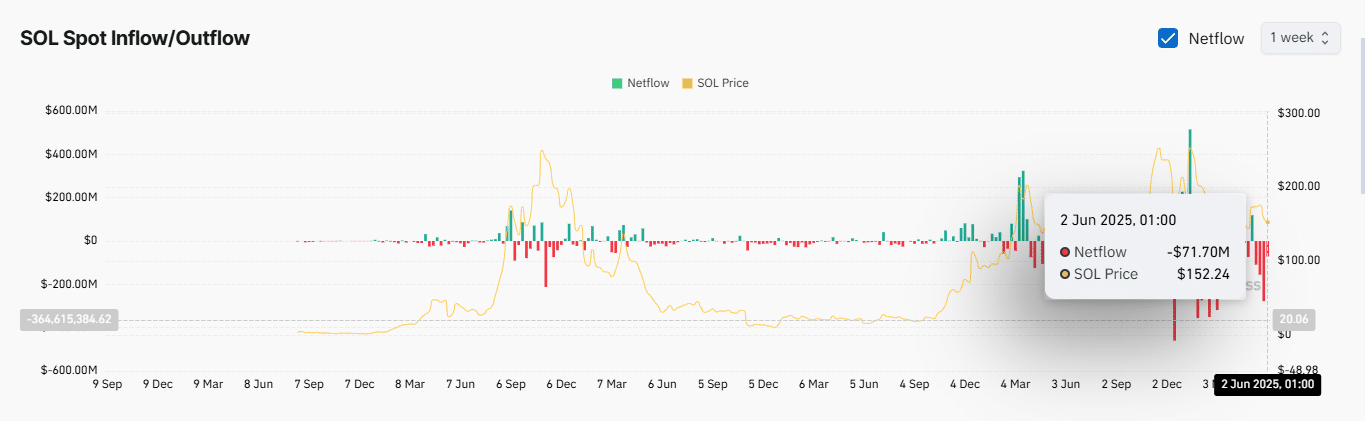Click the 6 Dec x-axis date
Viewport: 1365px width, 421px height.
[x=560, y=384]
